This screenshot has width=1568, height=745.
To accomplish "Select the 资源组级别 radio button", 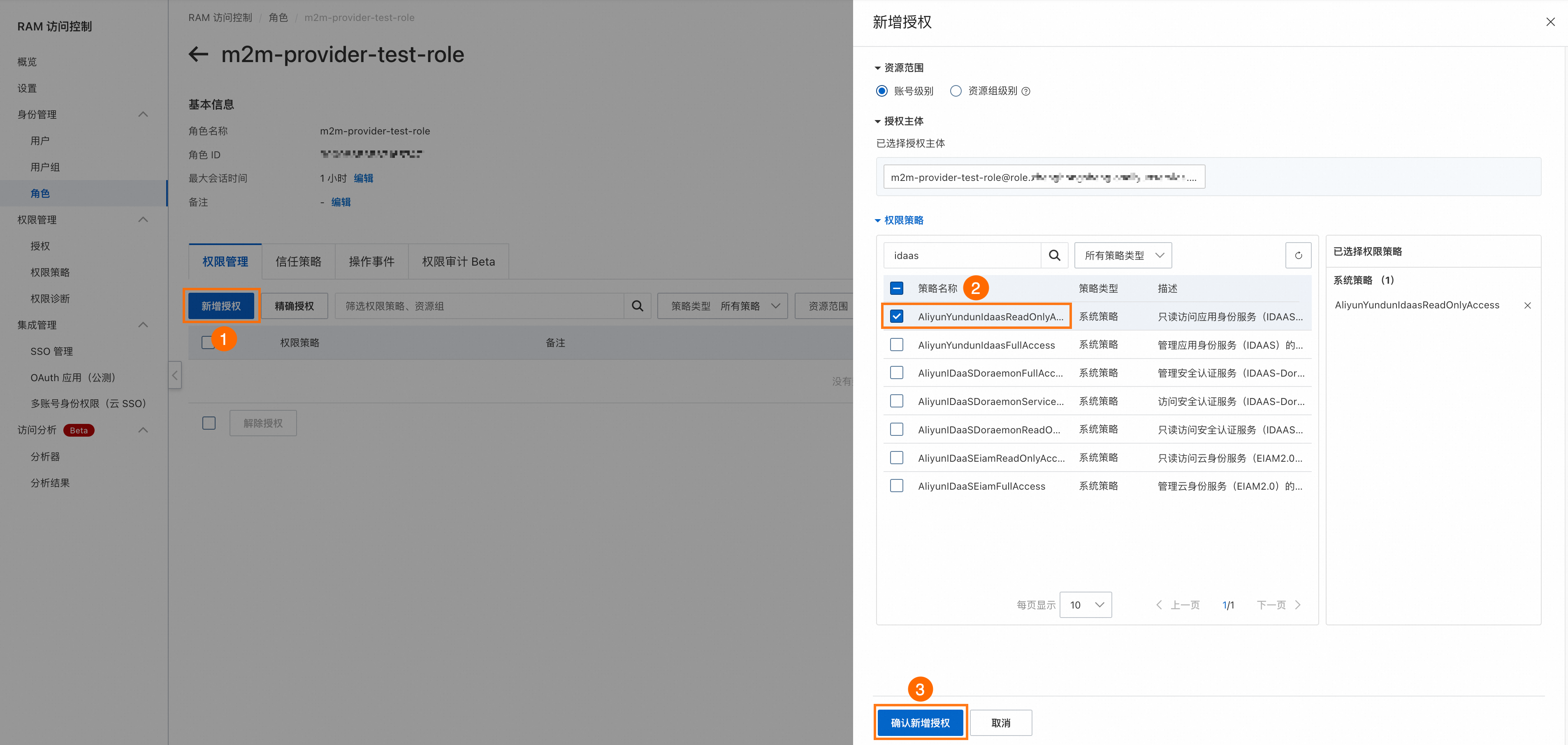I will [x=956, y=91].
